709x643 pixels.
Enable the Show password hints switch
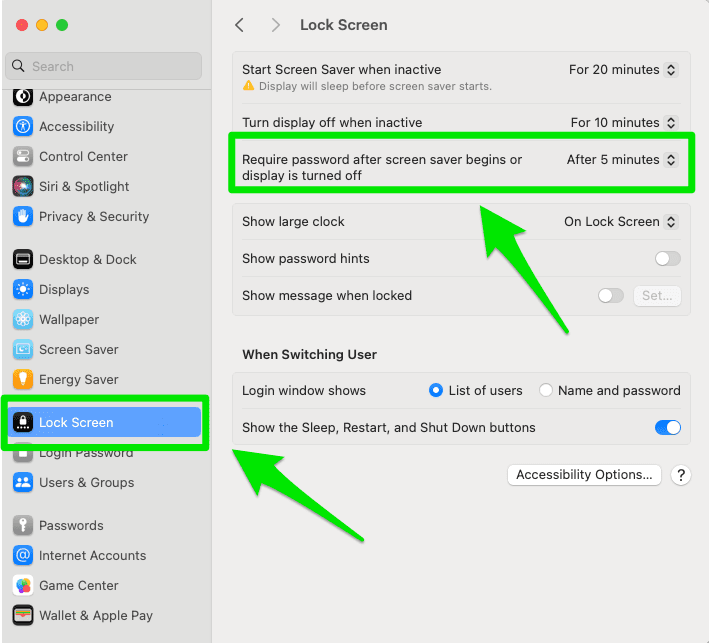click(667, 259)
